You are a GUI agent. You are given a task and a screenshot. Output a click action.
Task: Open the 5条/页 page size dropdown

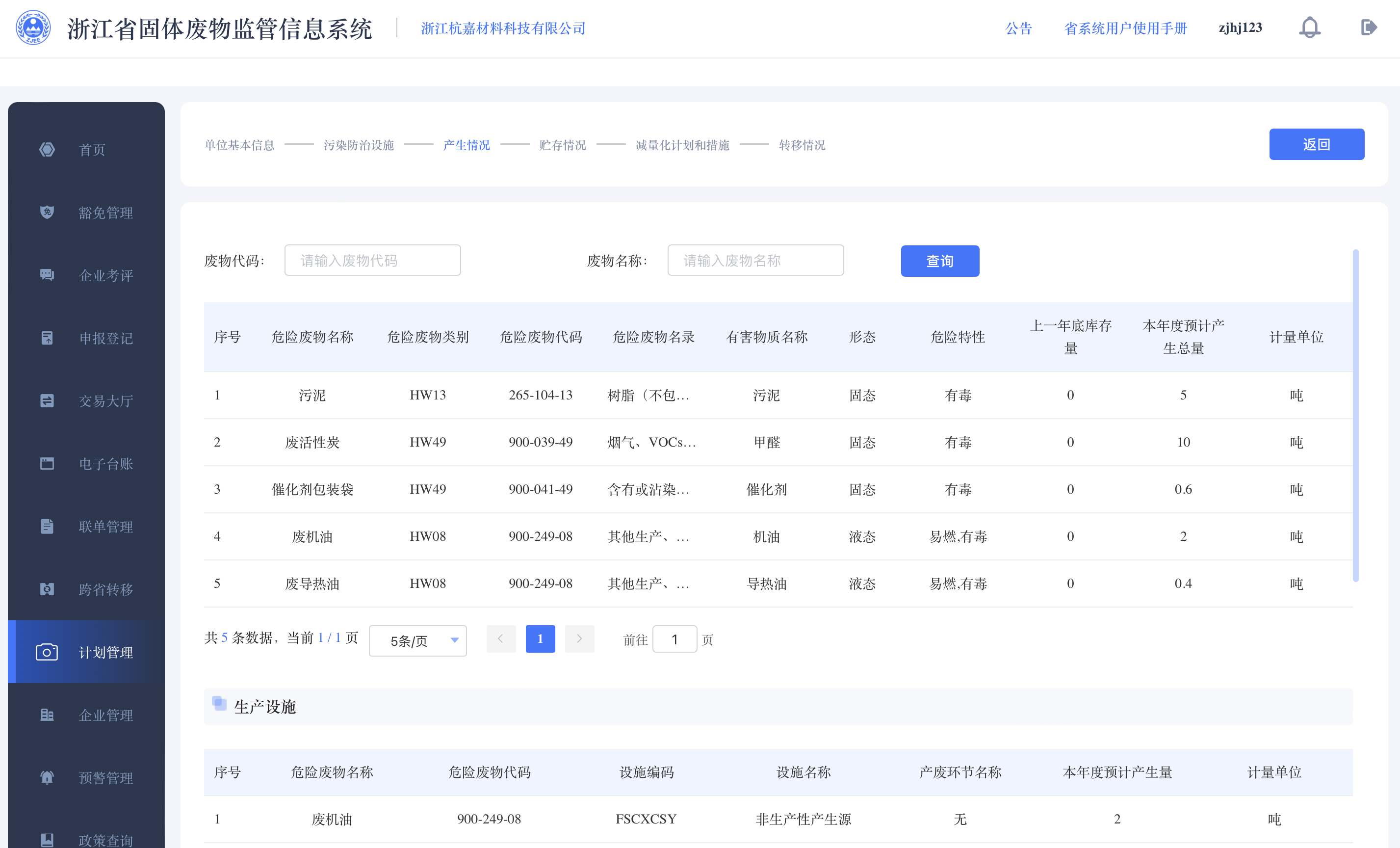coord(417,640)
